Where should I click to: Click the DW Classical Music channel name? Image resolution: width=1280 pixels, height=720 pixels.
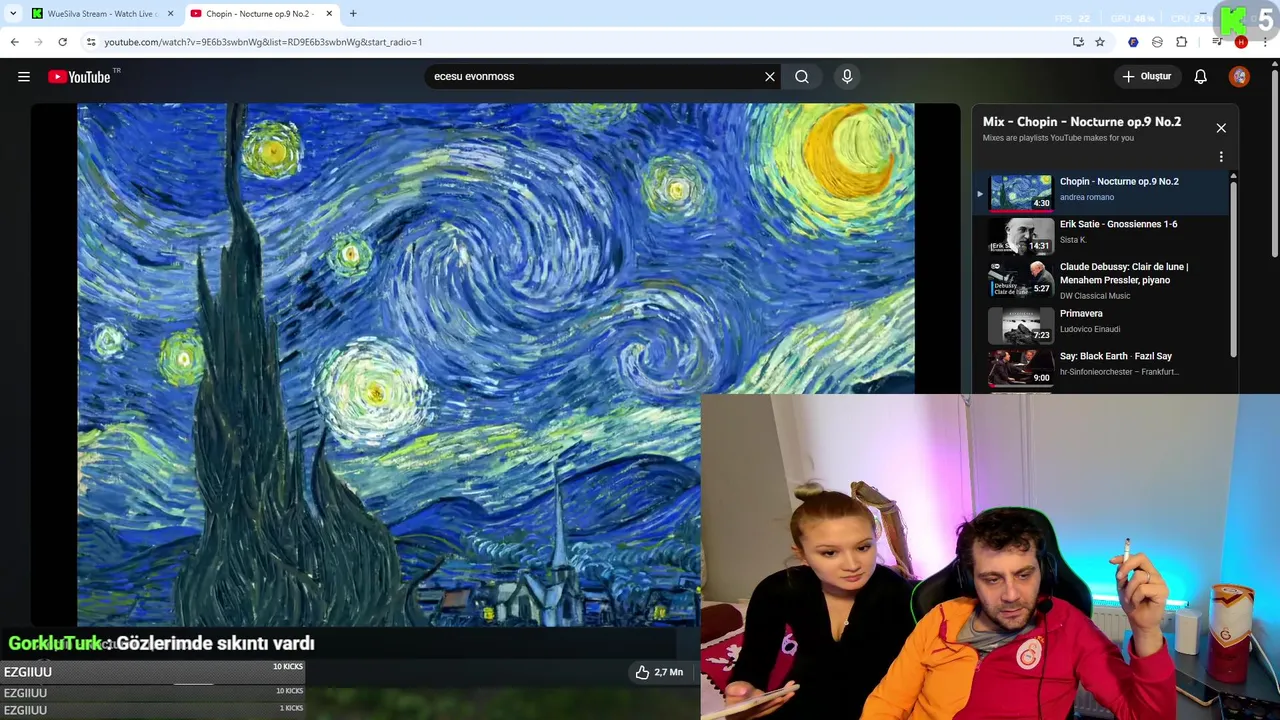click(x=1094, y=296)
